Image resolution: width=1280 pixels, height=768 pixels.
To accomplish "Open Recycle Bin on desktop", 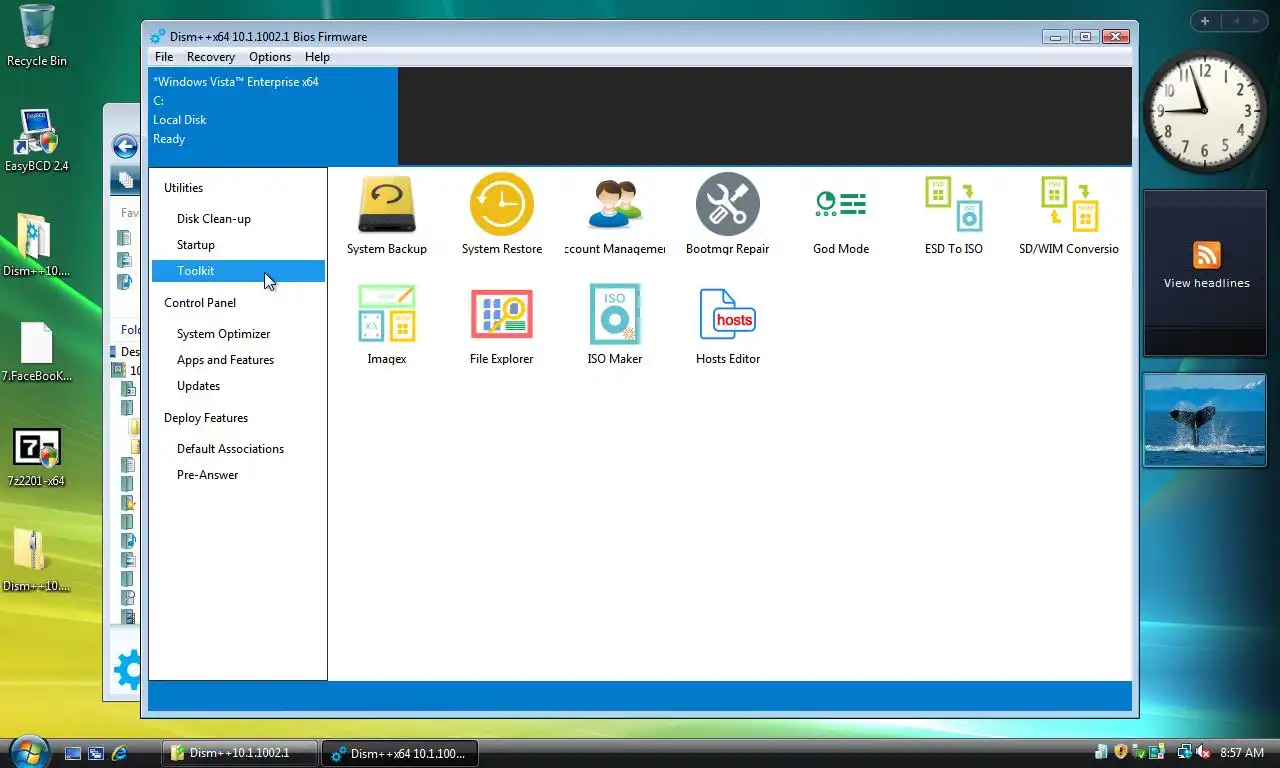I will (37, 36).
